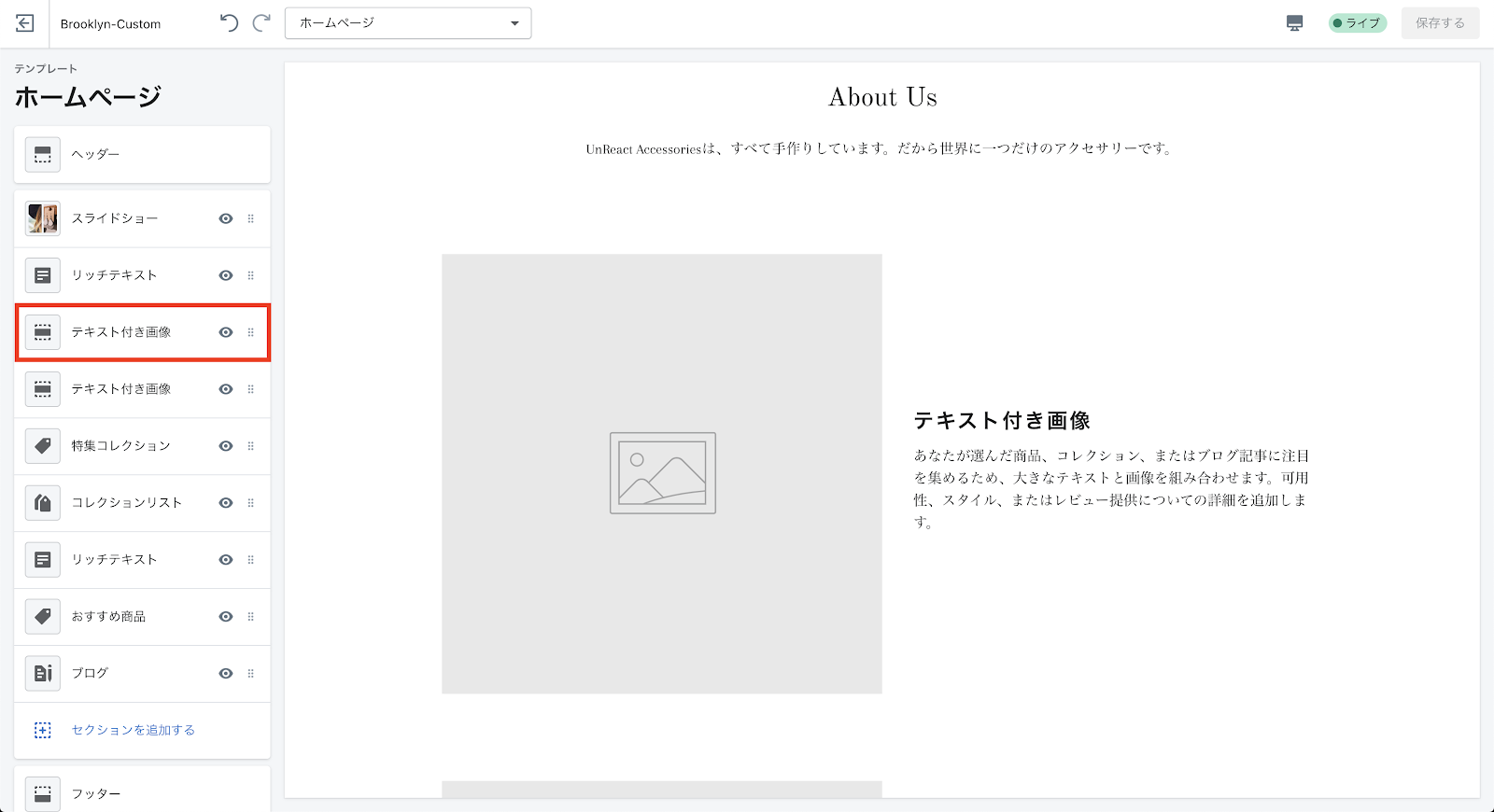Image resolution: width=1494 pixels, height=812 pixels.
Task: Click the 特集コレクション tag icon
Action: click(x=43, y=446)
